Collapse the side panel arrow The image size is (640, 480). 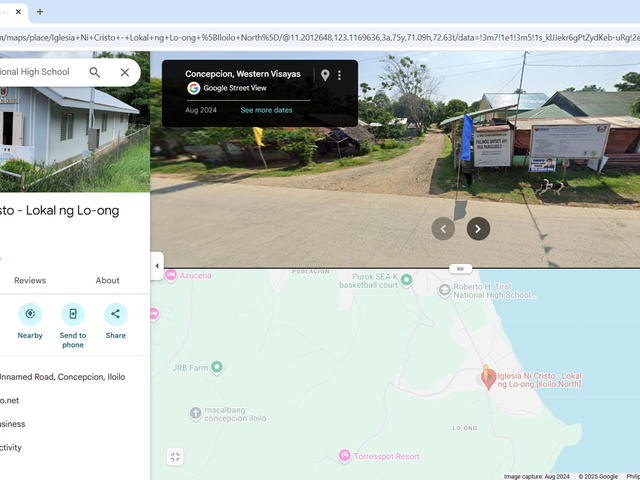coord(157,266)
